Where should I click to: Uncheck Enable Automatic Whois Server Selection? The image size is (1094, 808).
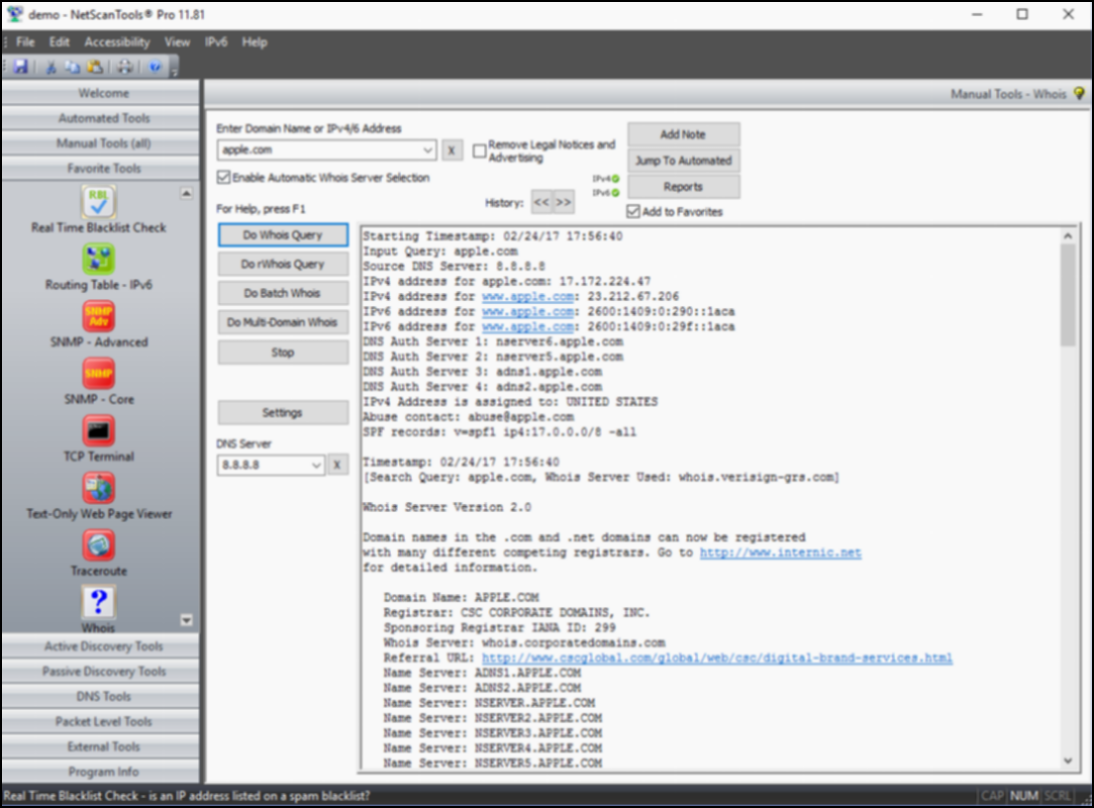(x=223, y=178)
